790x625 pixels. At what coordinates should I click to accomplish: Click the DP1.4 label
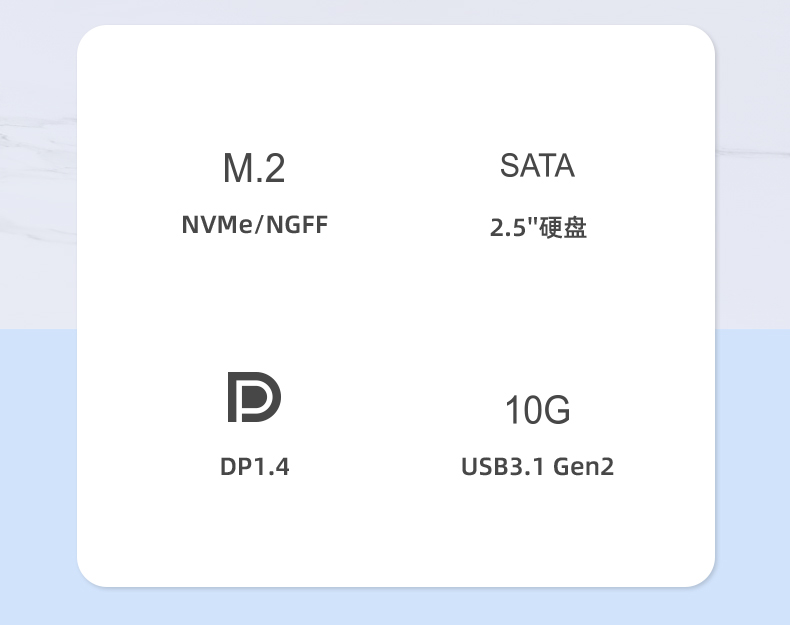point(254,466)
